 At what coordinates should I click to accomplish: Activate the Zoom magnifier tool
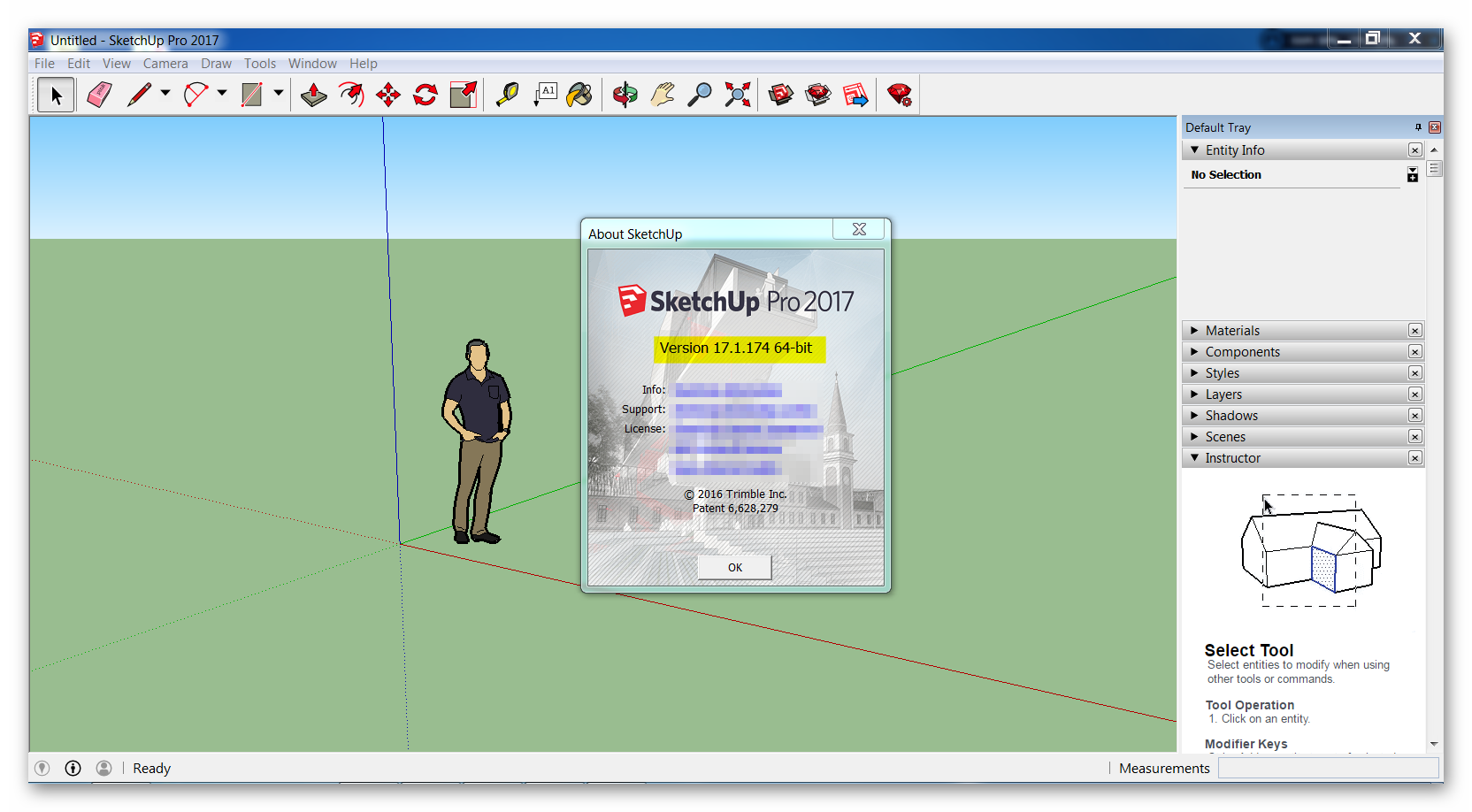(x=700, y=95)
